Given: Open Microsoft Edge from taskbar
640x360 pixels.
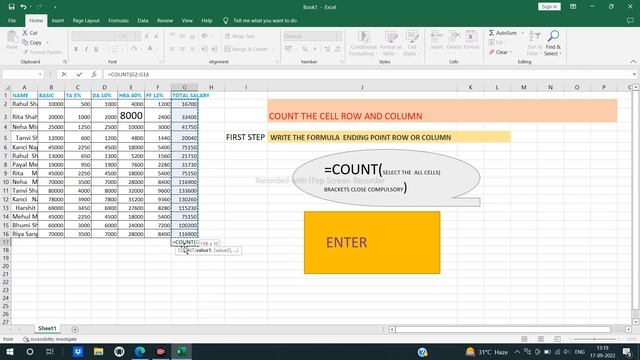Looking at the screenshot, I should coord(140,351).
